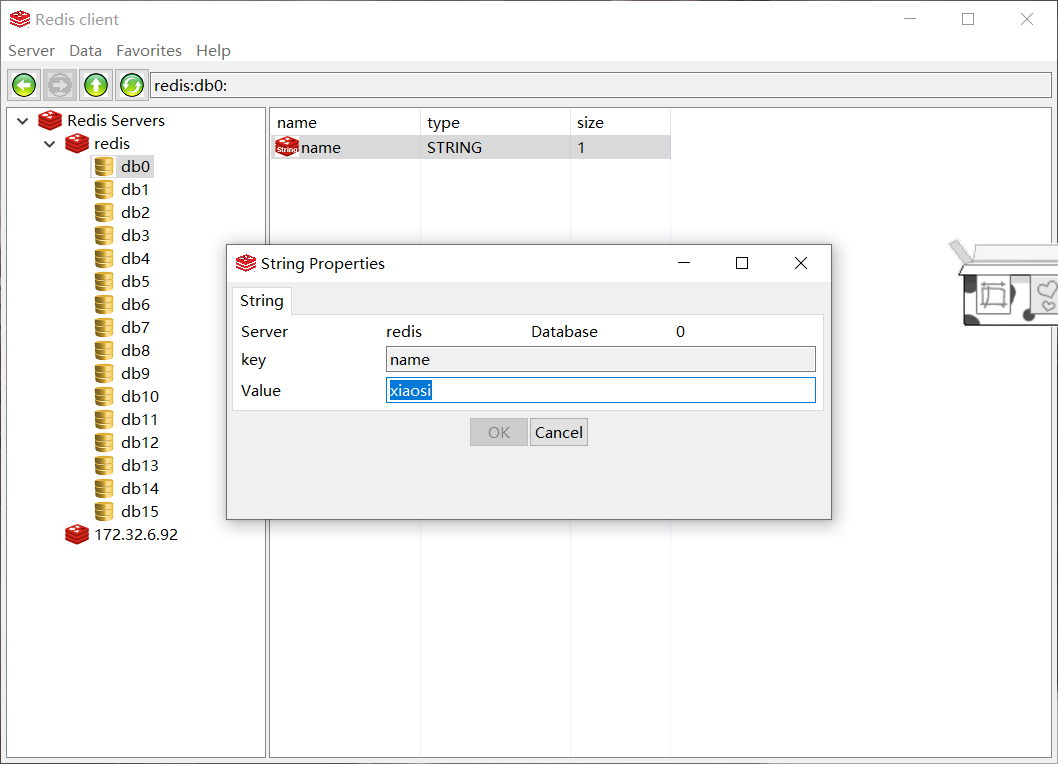Click the db4 database icon

click(x=104, y=258)
